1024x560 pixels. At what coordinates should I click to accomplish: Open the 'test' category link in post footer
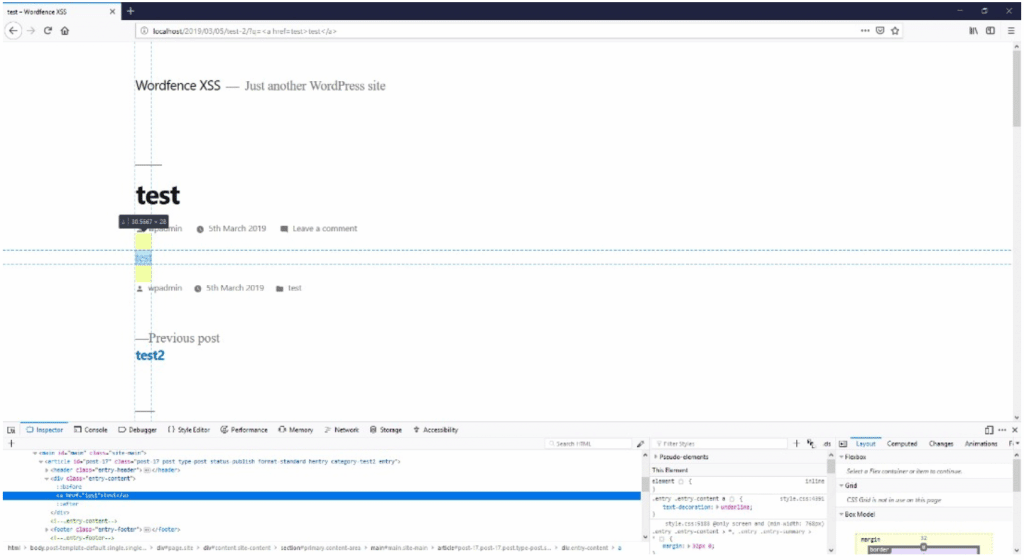pos(295,288)
